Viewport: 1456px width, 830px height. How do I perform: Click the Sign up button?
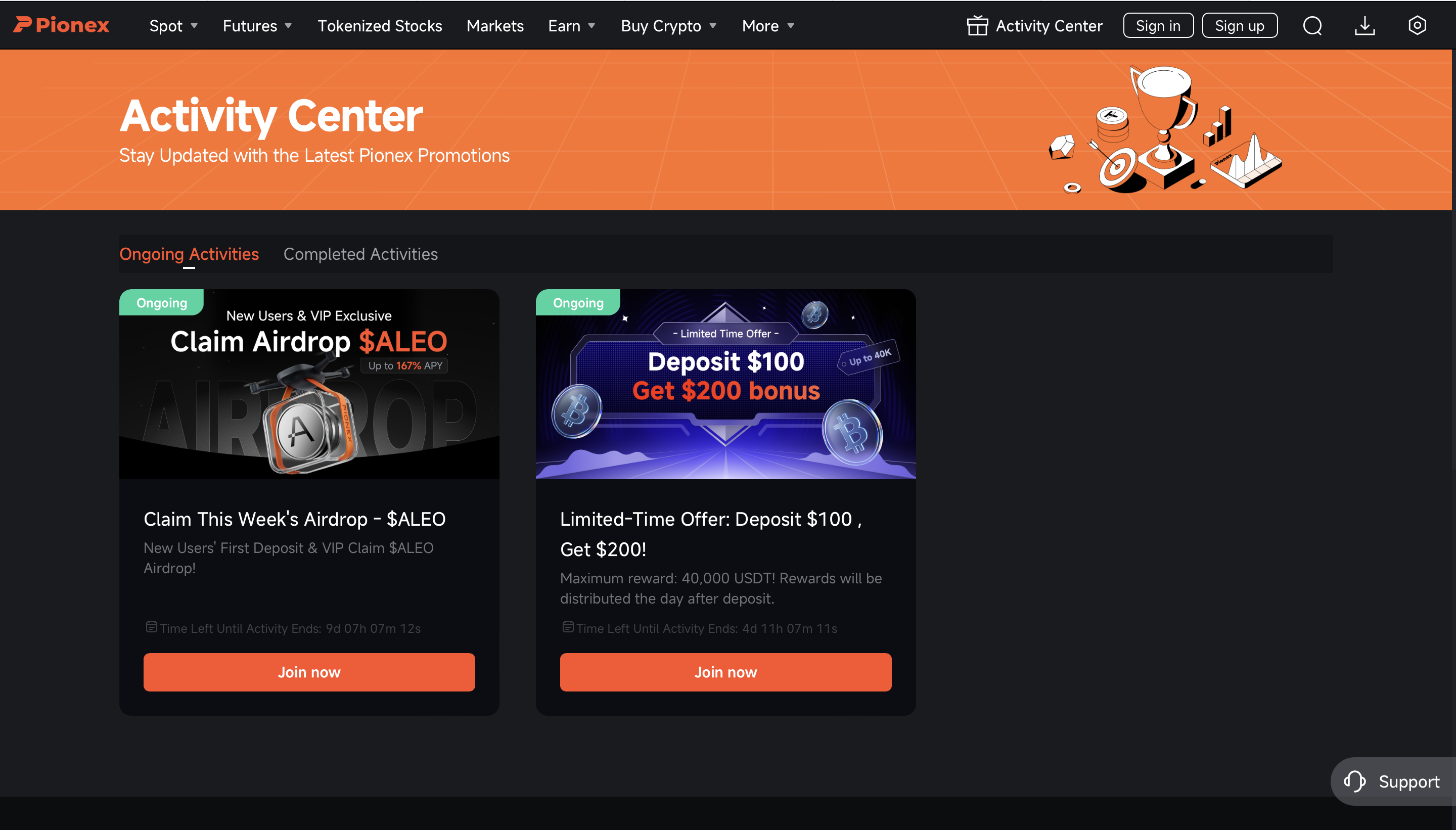pyautogui.click(x=1239, y=26)
